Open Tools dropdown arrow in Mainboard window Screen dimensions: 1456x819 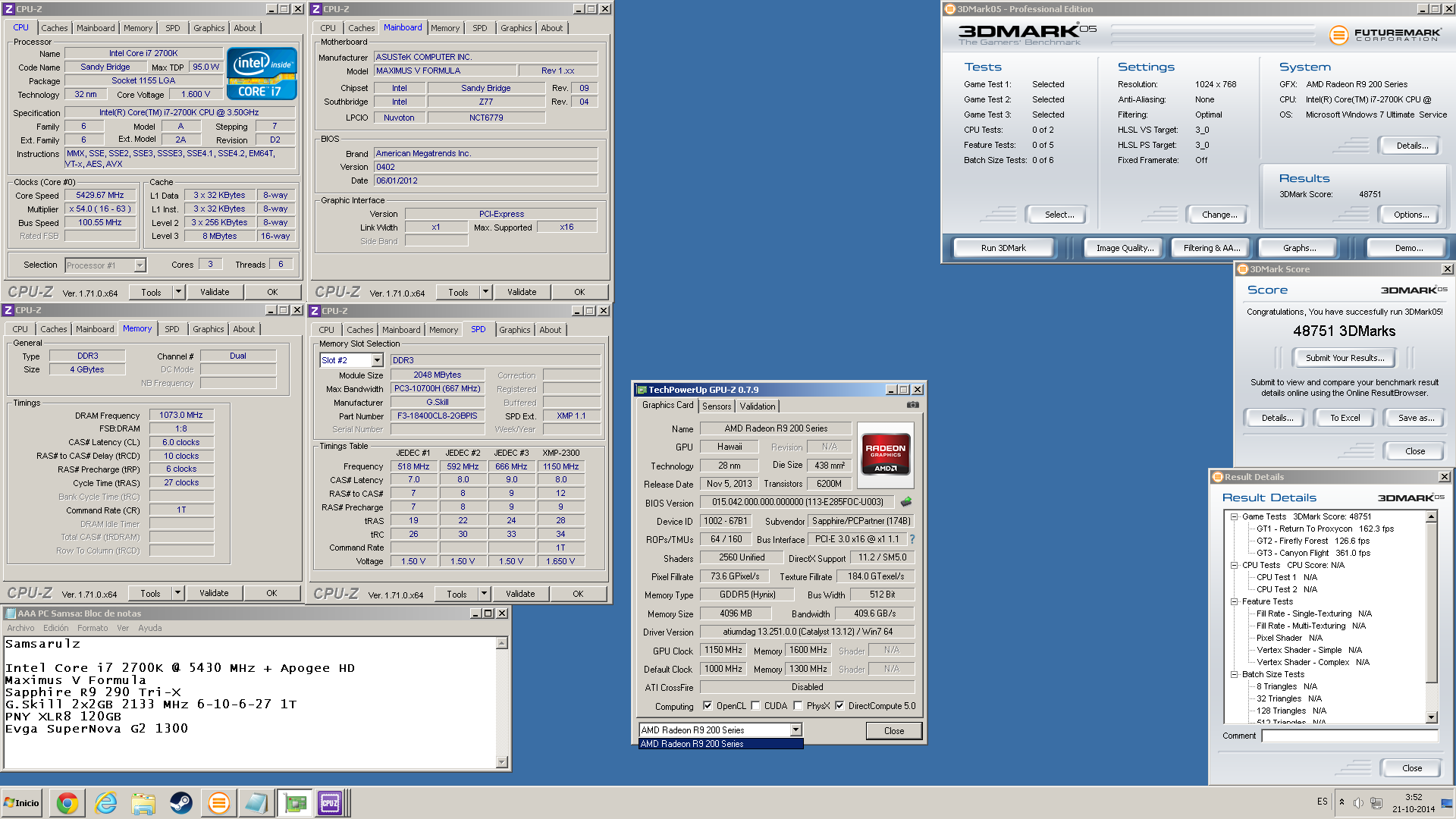[485, 292]
